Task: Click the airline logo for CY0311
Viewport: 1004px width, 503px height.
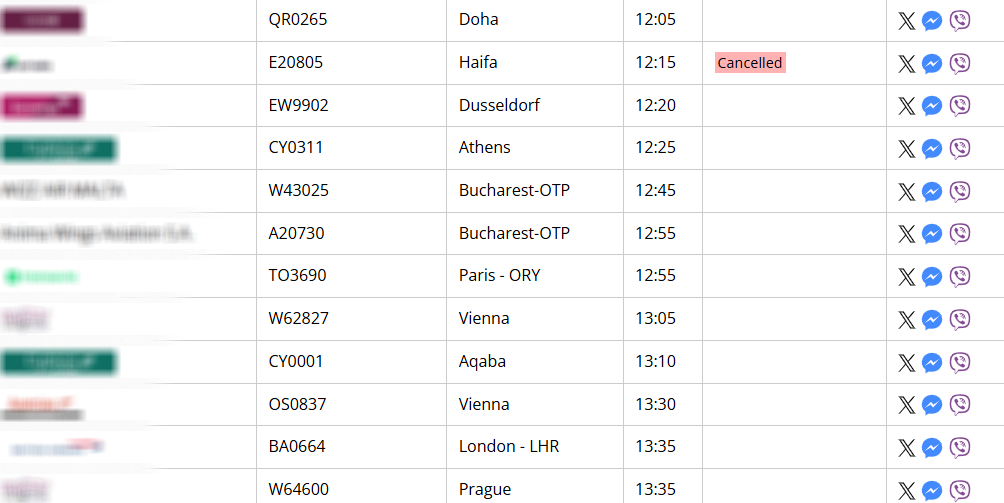Action: point(60,148)
